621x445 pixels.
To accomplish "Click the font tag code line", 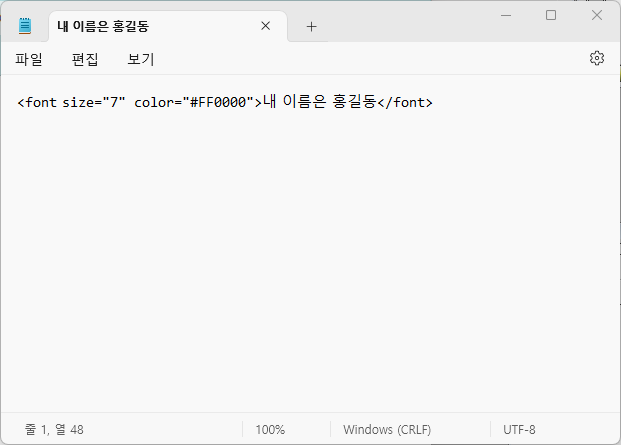I will pos(225,102).
